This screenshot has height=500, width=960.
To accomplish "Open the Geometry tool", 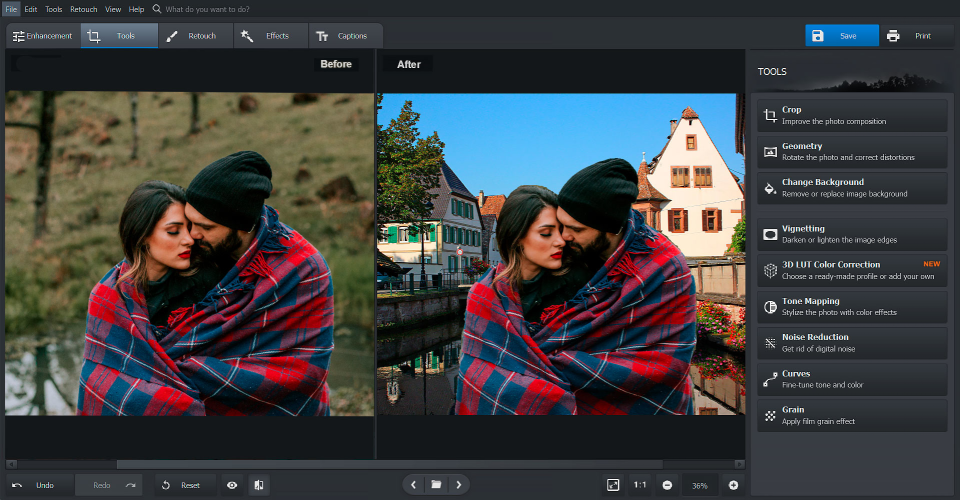I will click(x=852, y=151).
